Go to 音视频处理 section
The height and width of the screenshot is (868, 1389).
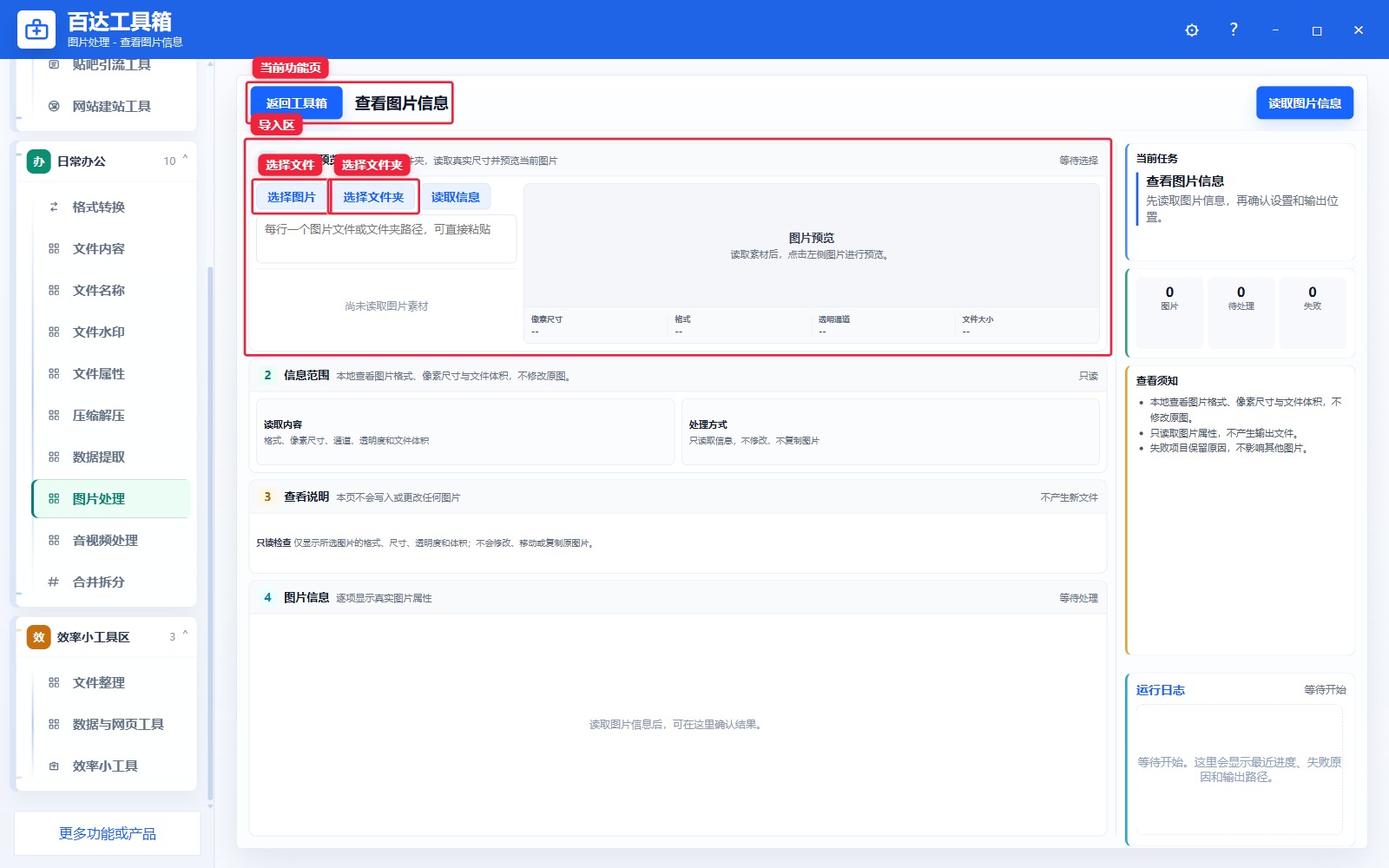[x=111, y=541]
